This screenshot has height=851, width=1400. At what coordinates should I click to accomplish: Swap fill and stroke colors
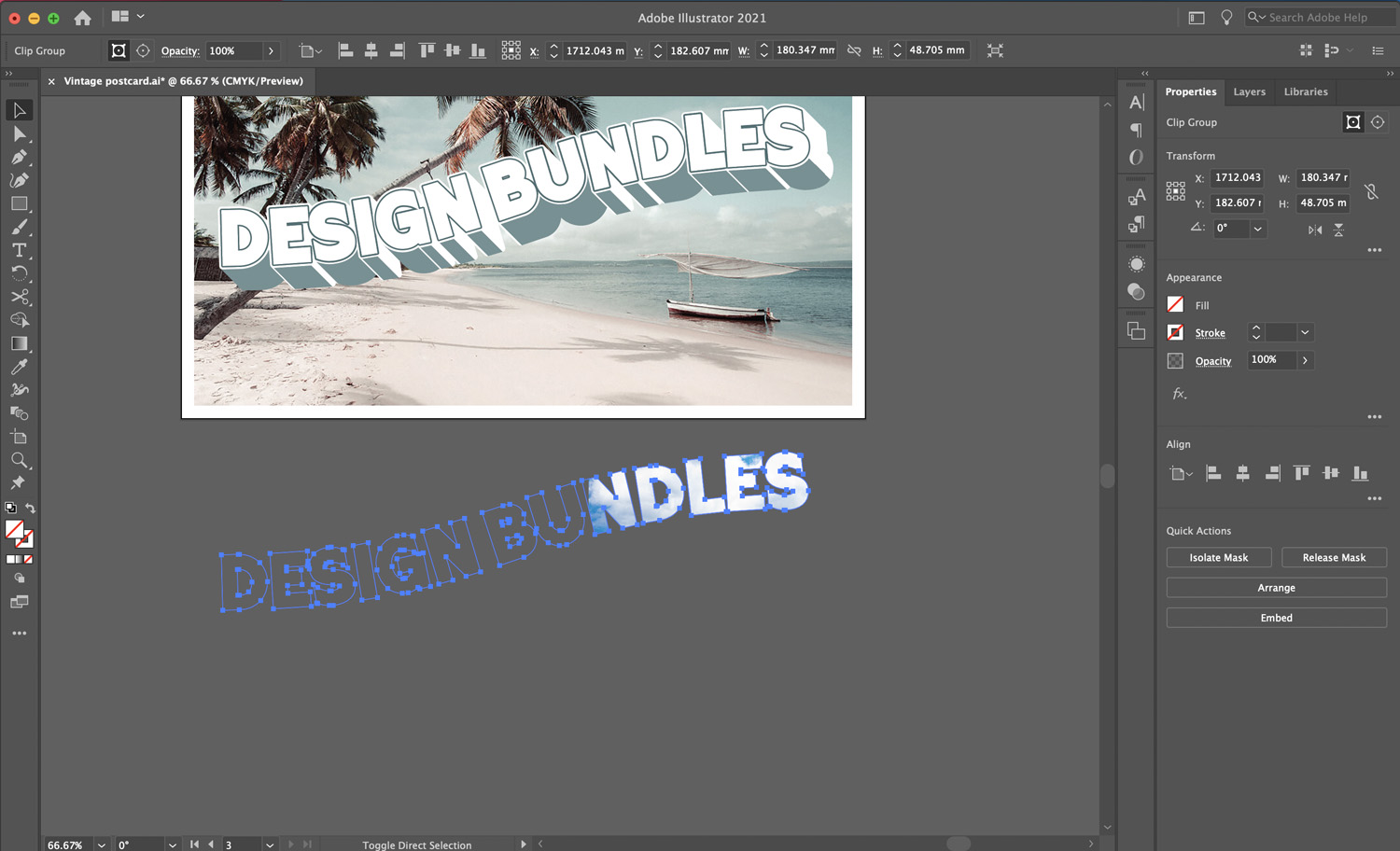coord(30,509)
